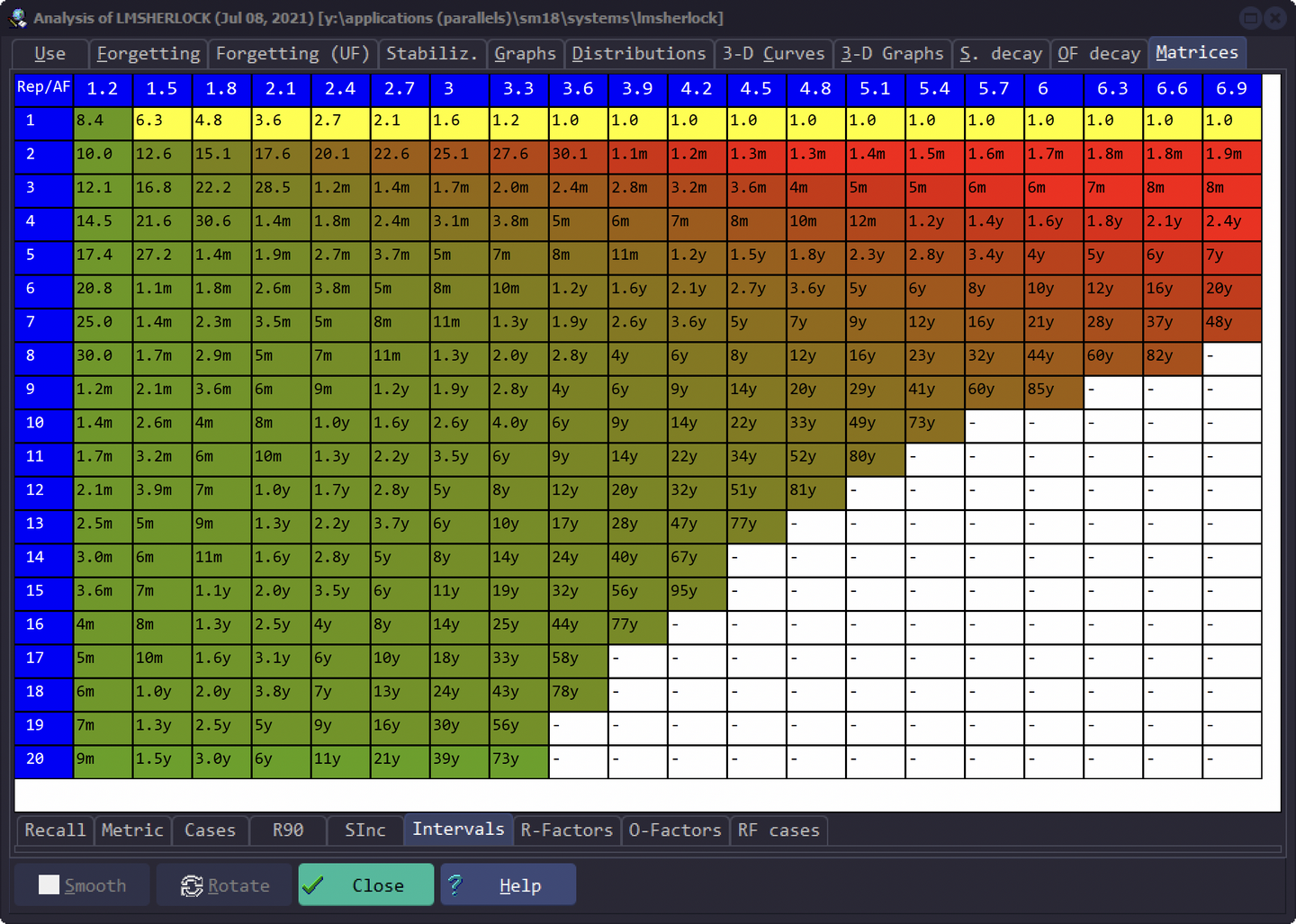Open the RF cases tab
The image size is (1296, 924).
[x=779, y=830]
